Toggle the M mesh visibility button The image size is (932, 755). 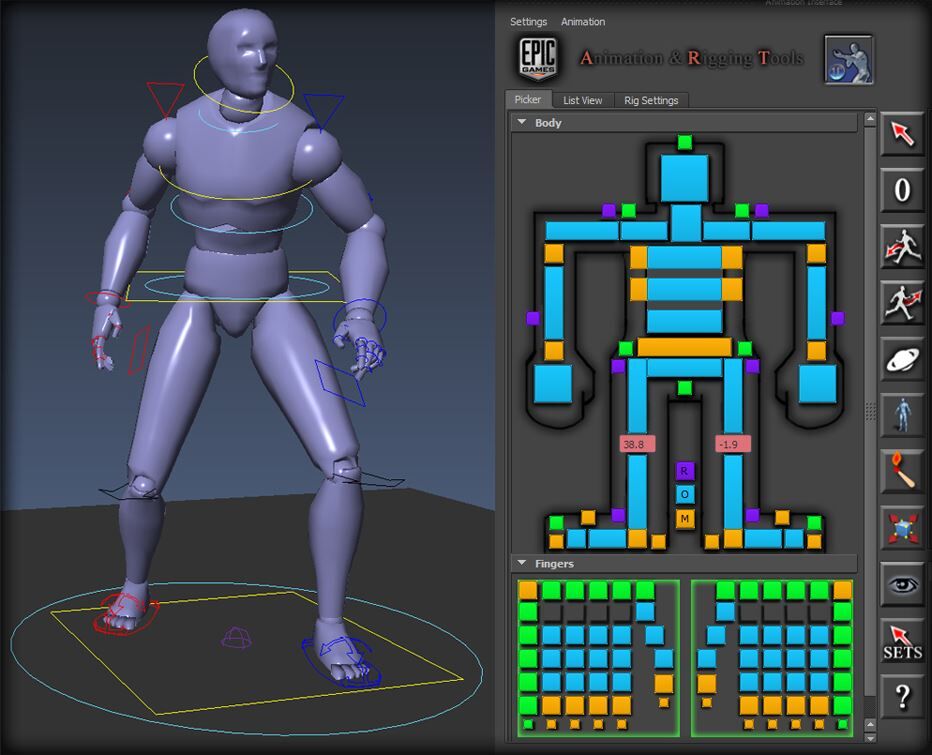pyautogui.click(x=683, y=518)
